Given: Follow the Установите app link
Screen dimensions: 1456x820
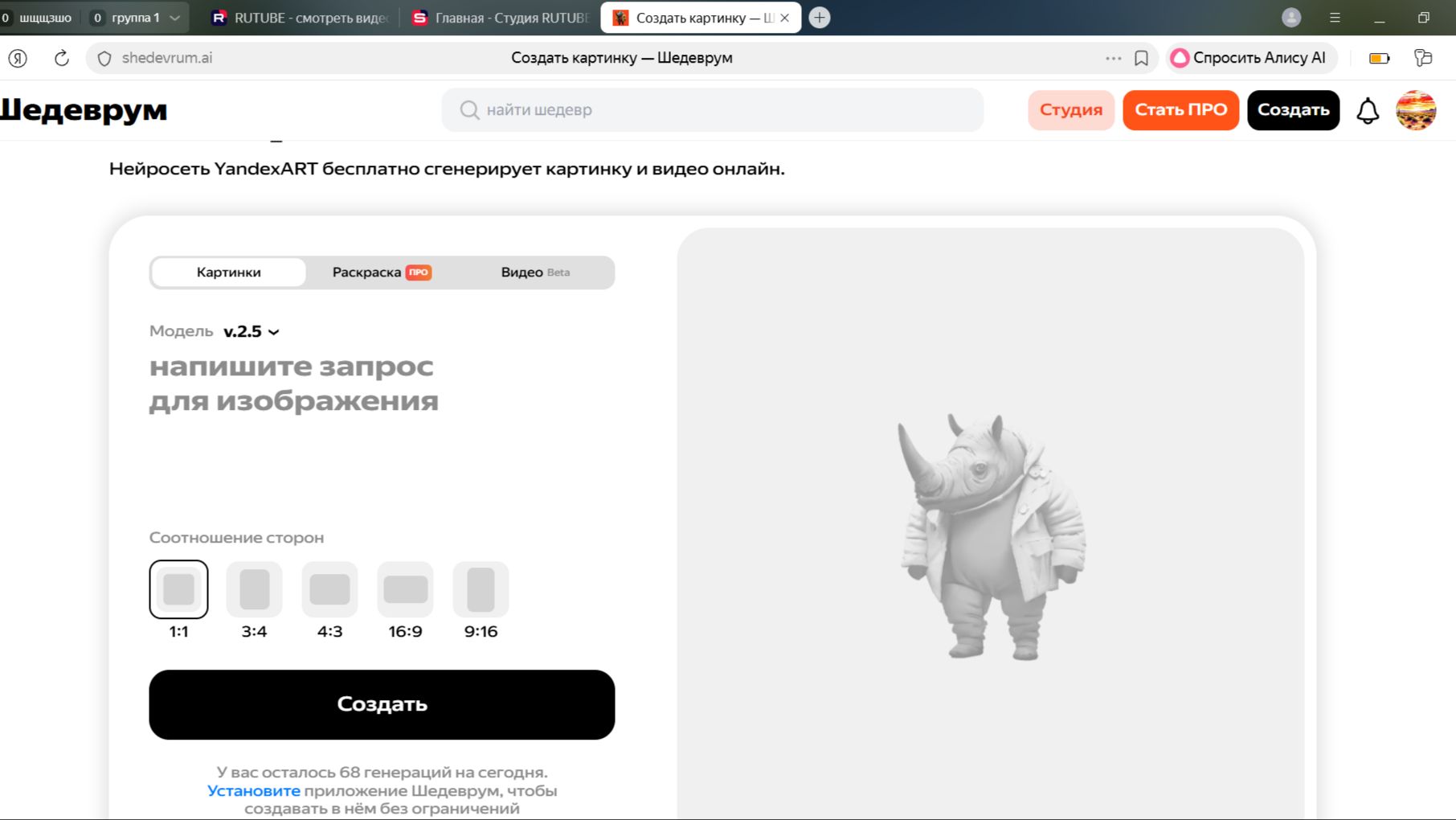Looking at the screenshot, I should [254, 791].
